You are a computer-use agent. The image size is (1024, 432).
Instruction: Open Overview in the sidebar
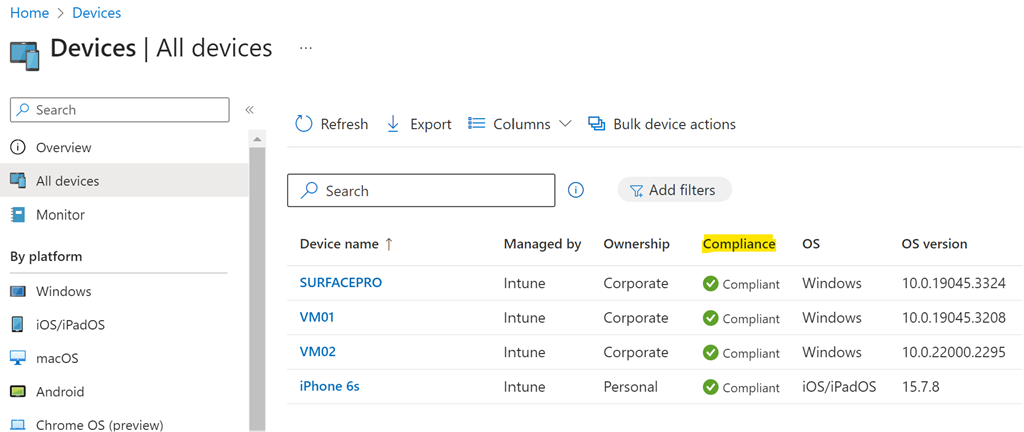(x=63, y=147)
